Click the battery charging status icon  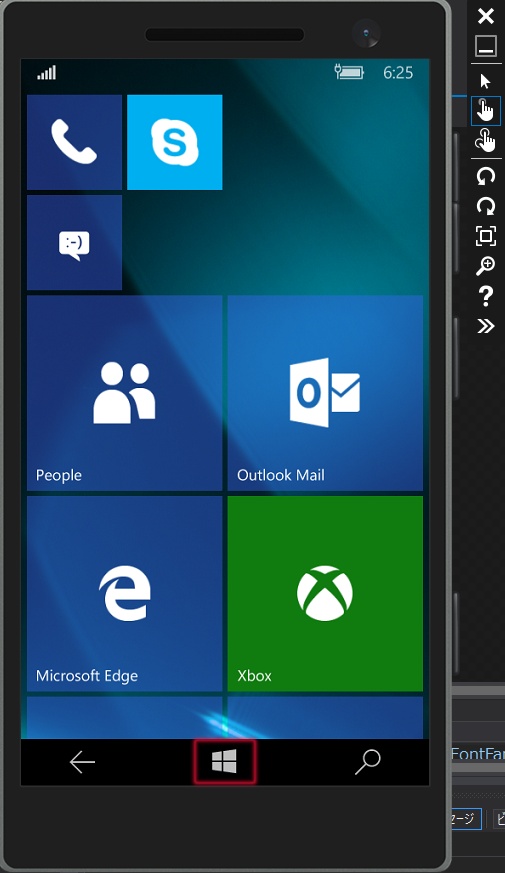pos(349,72)
